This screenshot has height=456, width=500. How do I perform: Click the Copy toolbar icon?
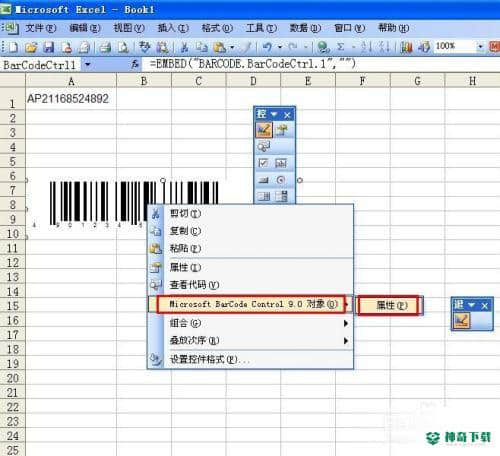pos(201,47)
